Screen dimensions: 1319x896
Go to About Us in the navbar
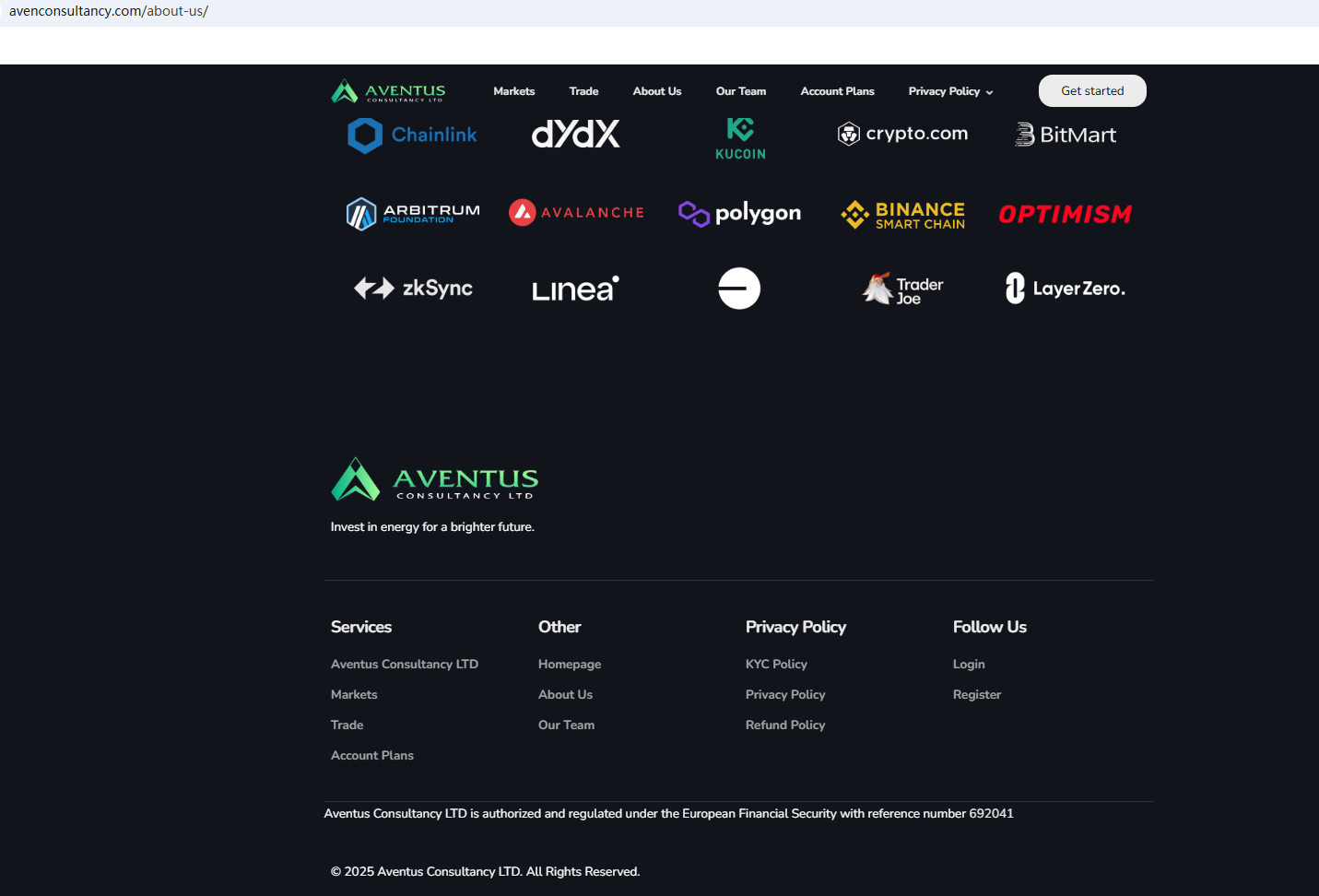tap(657, 91)
